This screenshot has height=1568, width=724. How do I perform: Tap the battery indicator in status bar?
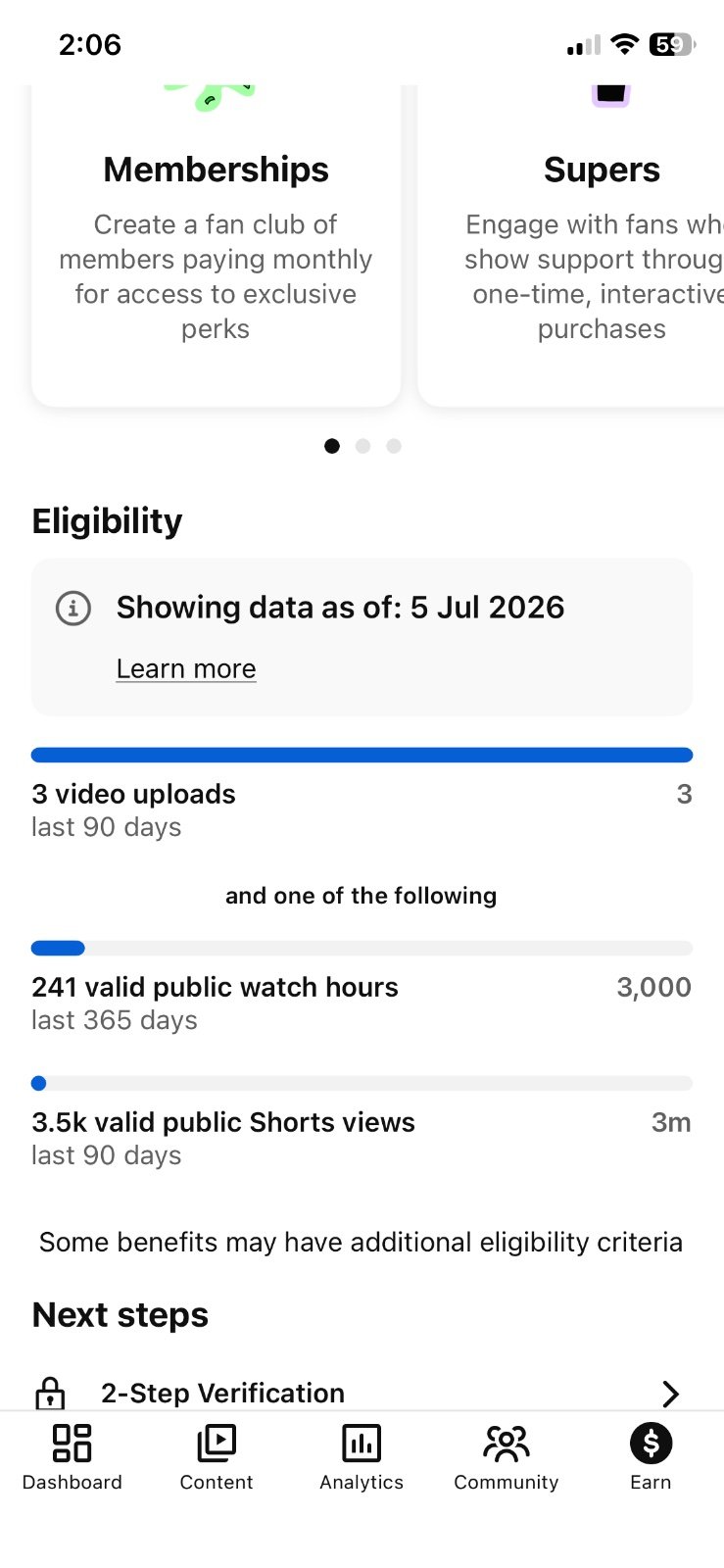click(x=672, y=44)
